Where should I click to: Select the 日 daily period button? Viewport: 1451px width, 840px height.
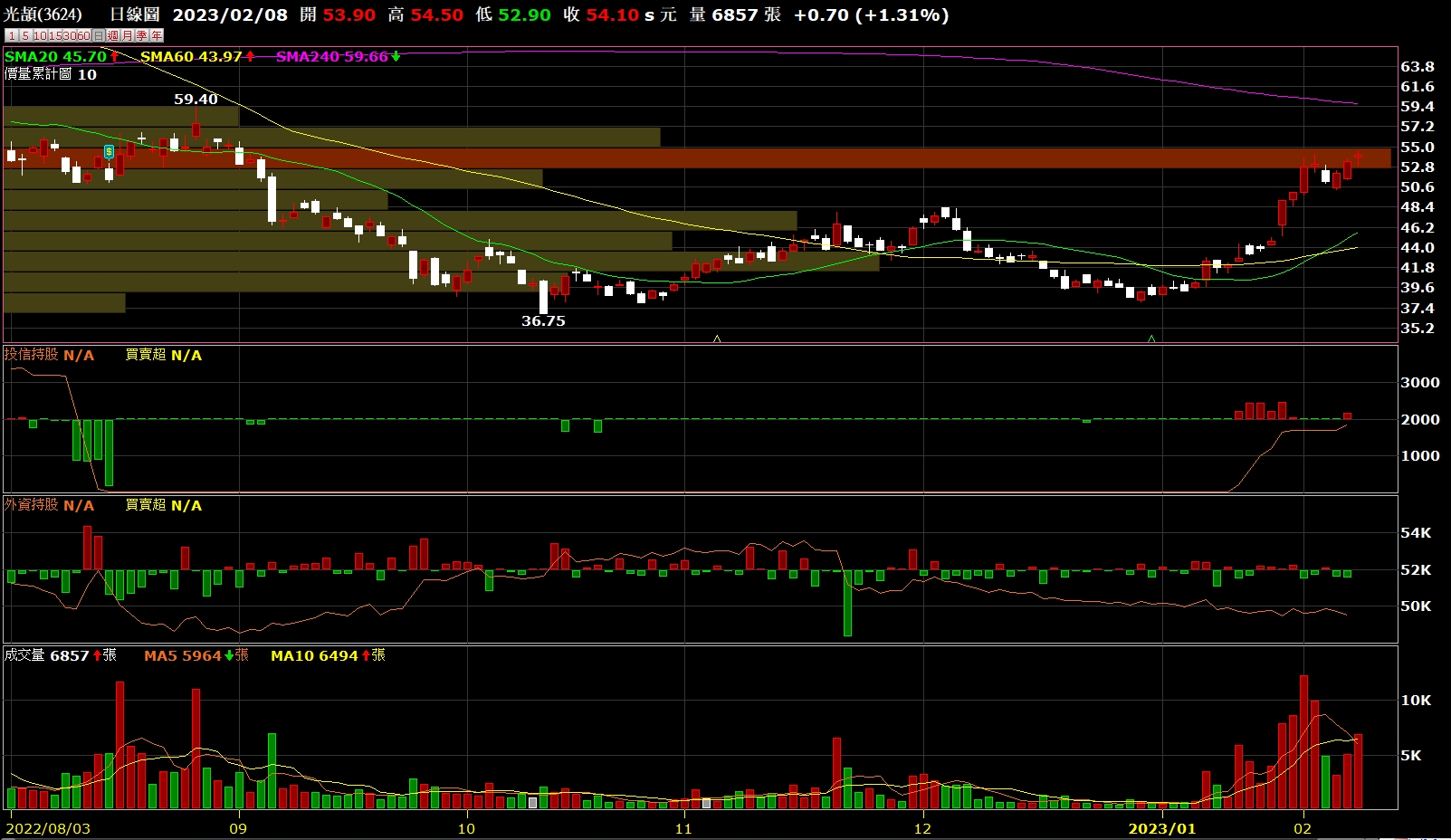pos(99,35)
